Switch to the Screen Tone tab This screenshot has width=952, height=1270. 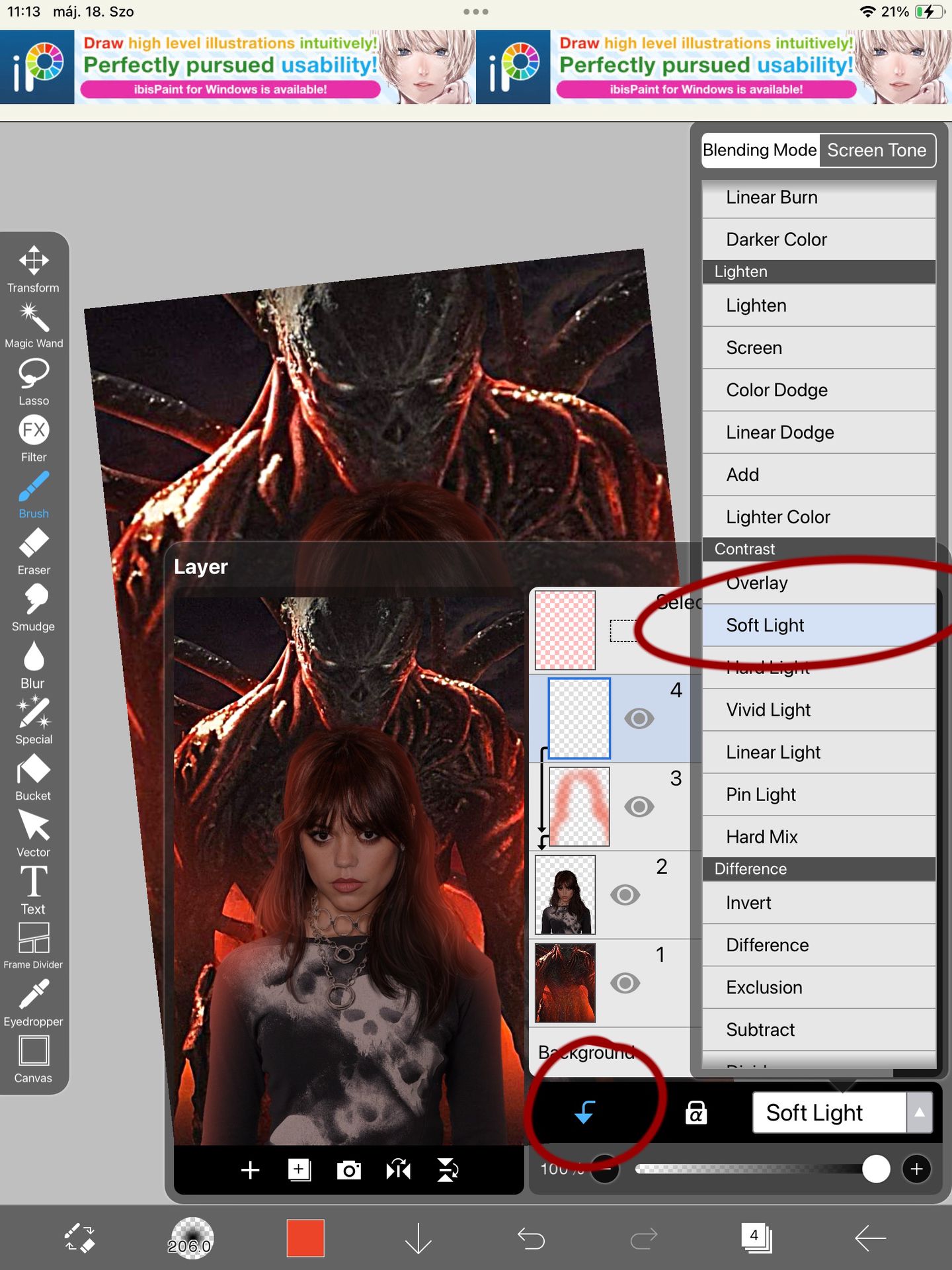pyautogui.click(x=877, y=150)
